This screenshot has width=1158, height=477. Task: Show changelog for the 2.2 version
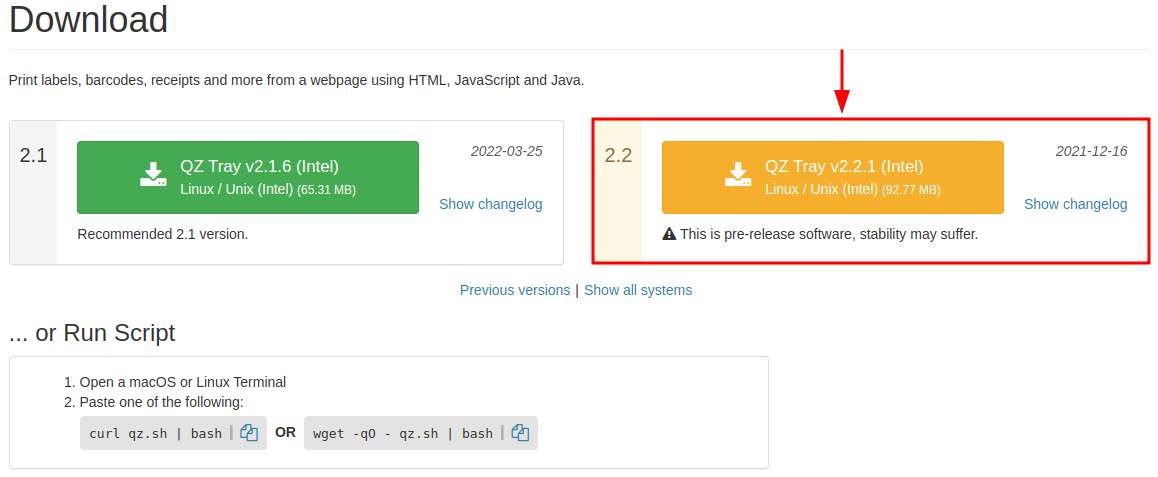(1075, 205)
